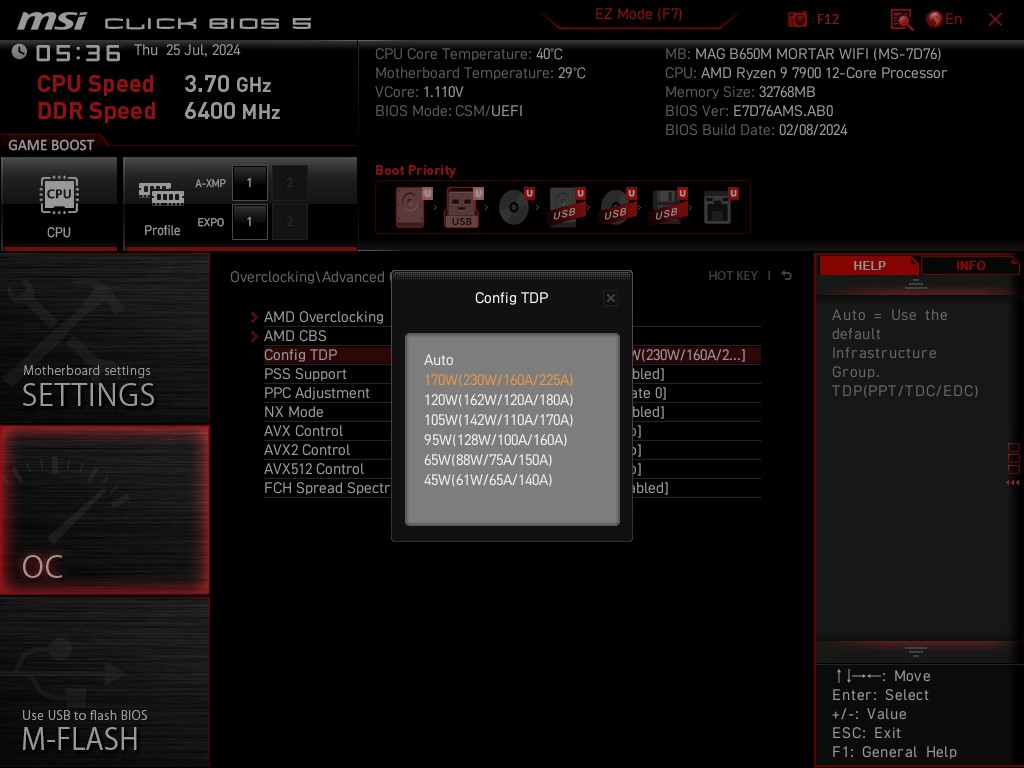Switch to the HELP tab
This screenshot has width=1024, height=768.
(869, 265)
